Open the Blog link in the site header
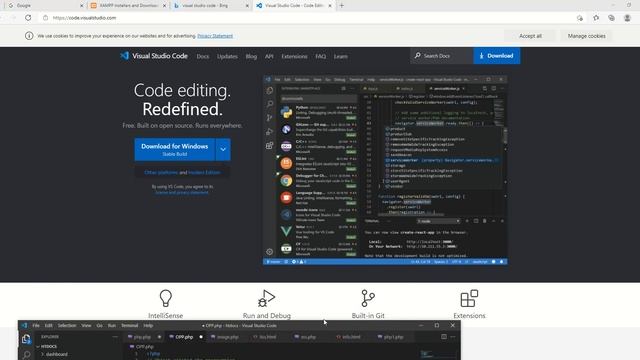The height and width of the screenshot is (360, 640). (251, 56)
